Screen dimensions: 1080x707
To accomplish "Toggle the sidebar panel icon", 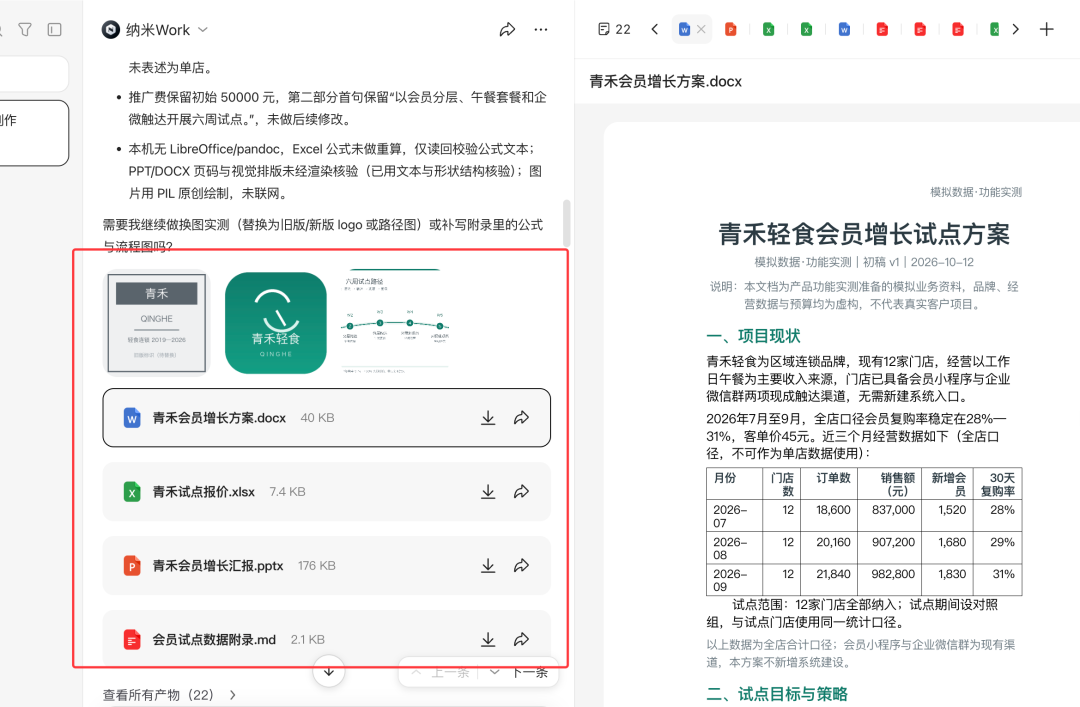I will (54, 30).
